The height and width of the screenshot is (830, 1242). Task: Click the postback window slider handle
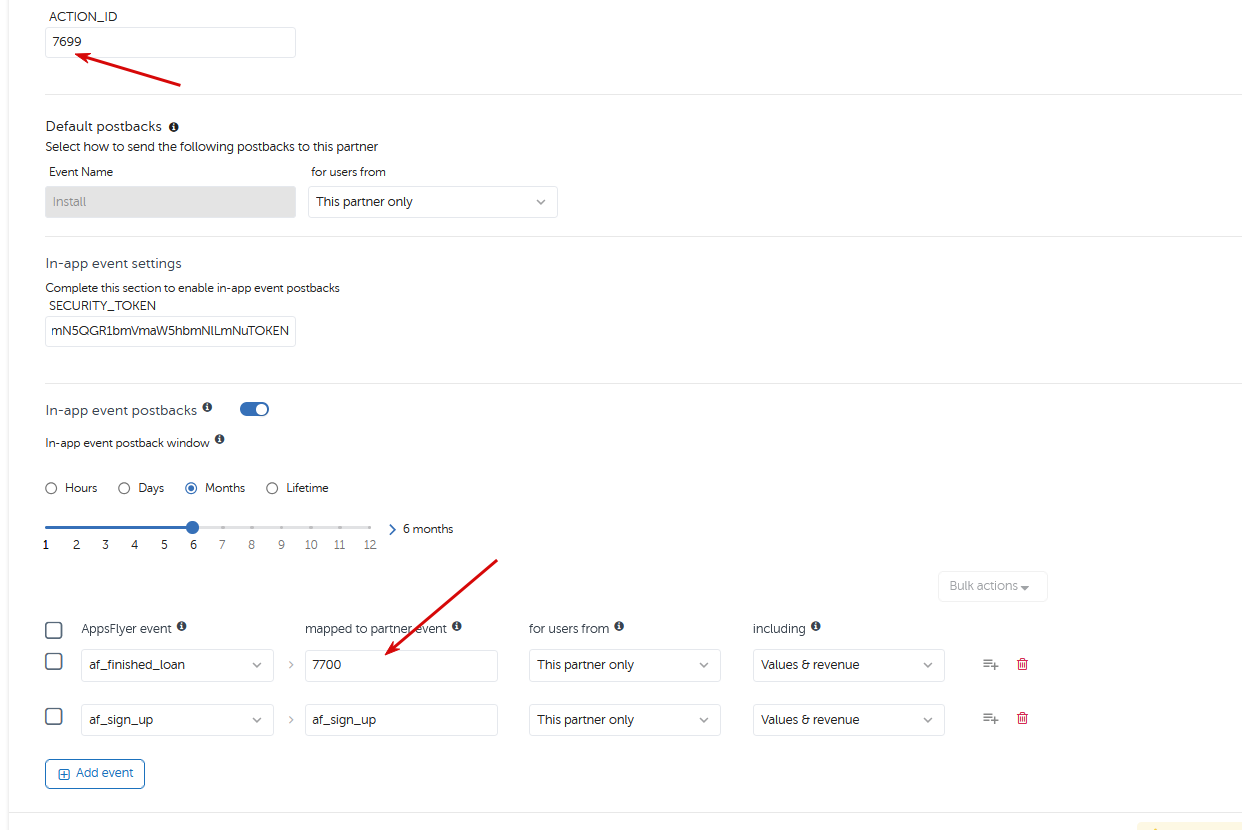(x=192, y=527)
